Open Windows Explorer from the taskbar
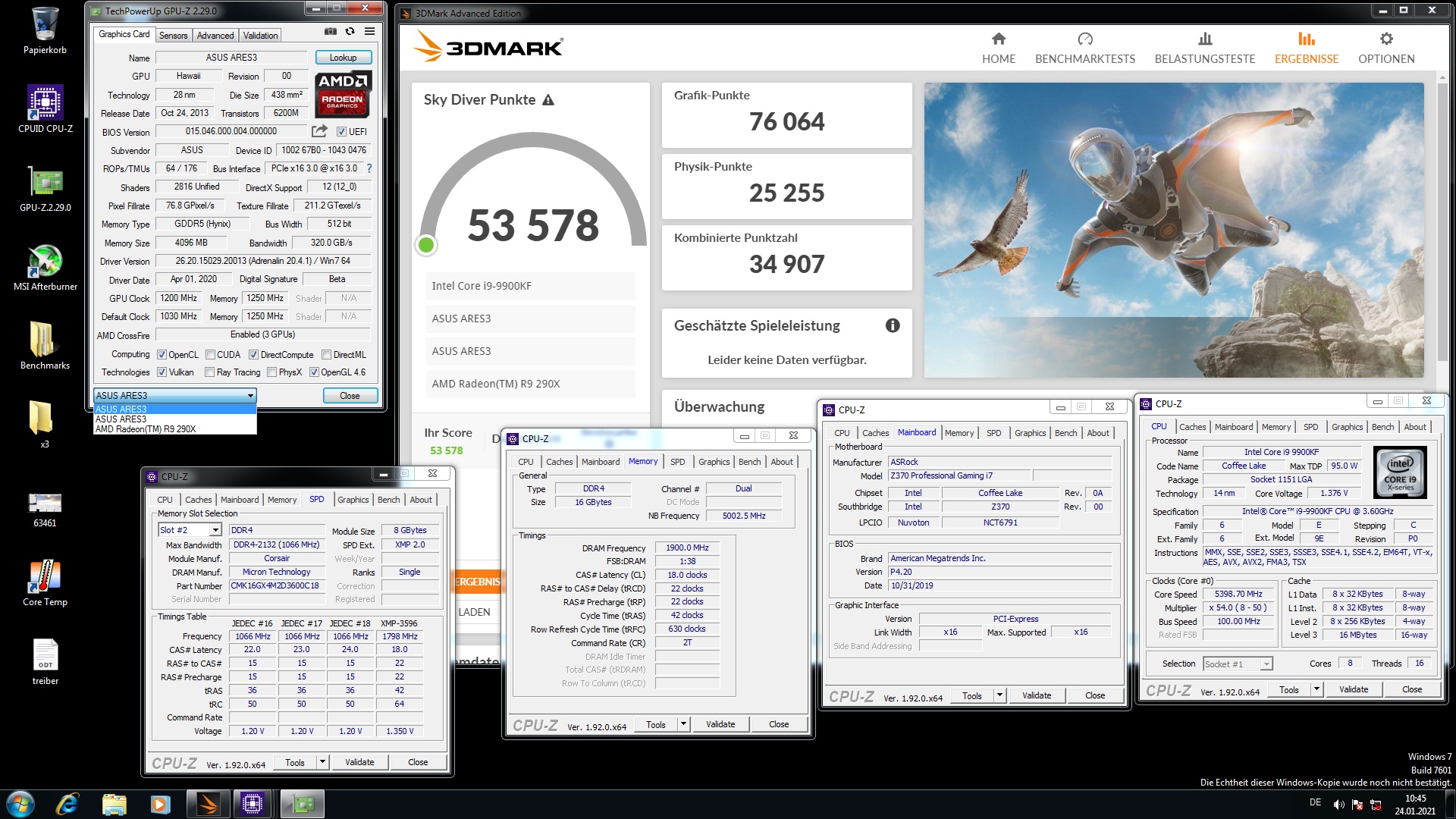Viewport: 1456px width, 819px height. 114,804
